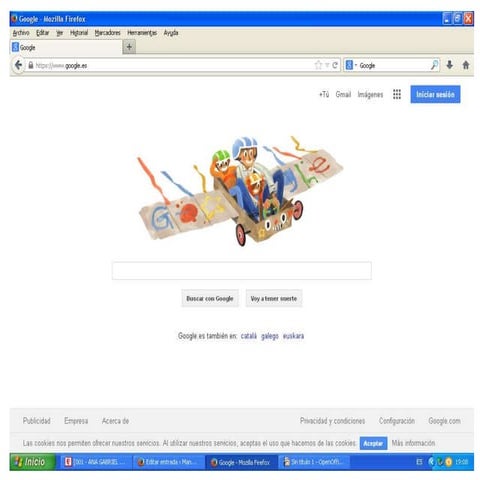
Task: Open the downloads arrow icon
Action: (449, 65)
